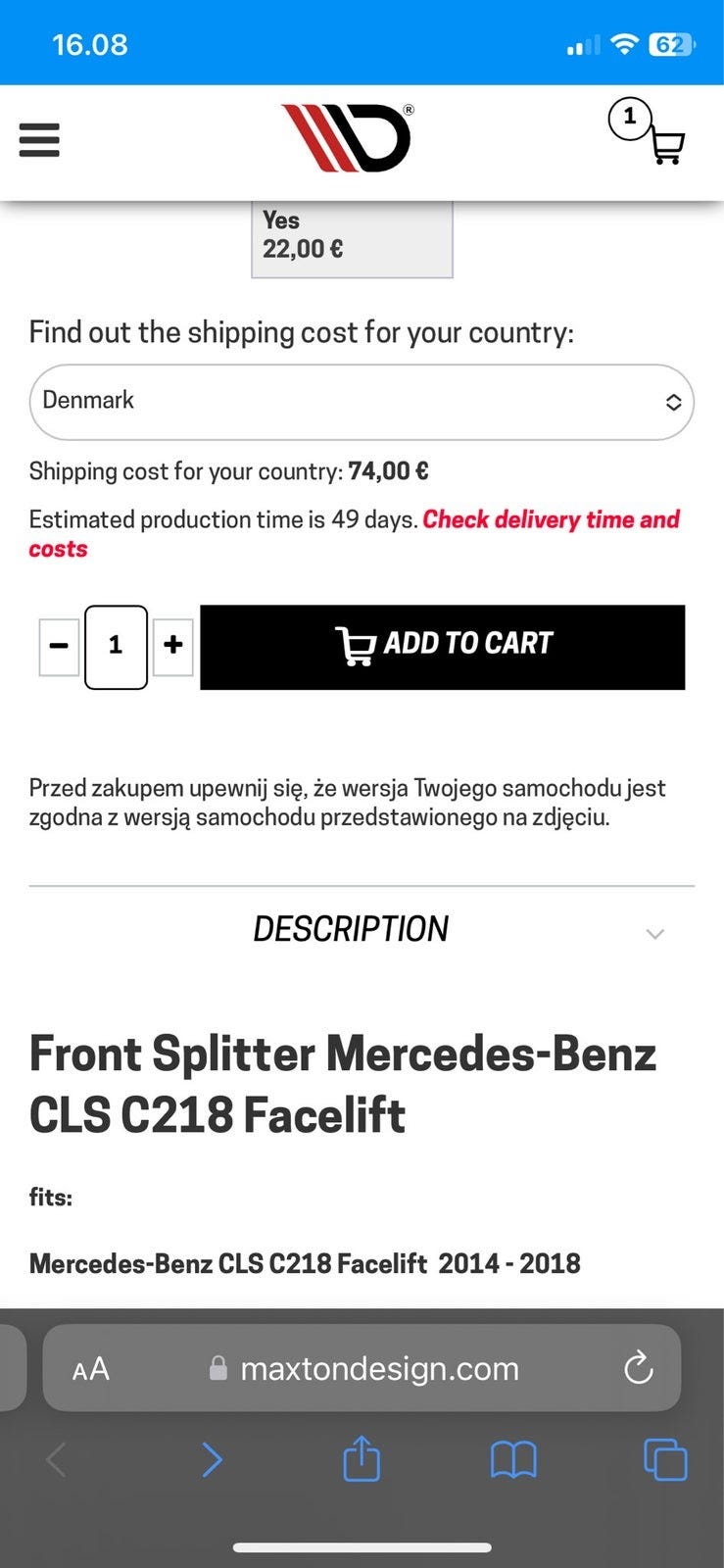Reload the page in Safari

(x=638, y=1368)
